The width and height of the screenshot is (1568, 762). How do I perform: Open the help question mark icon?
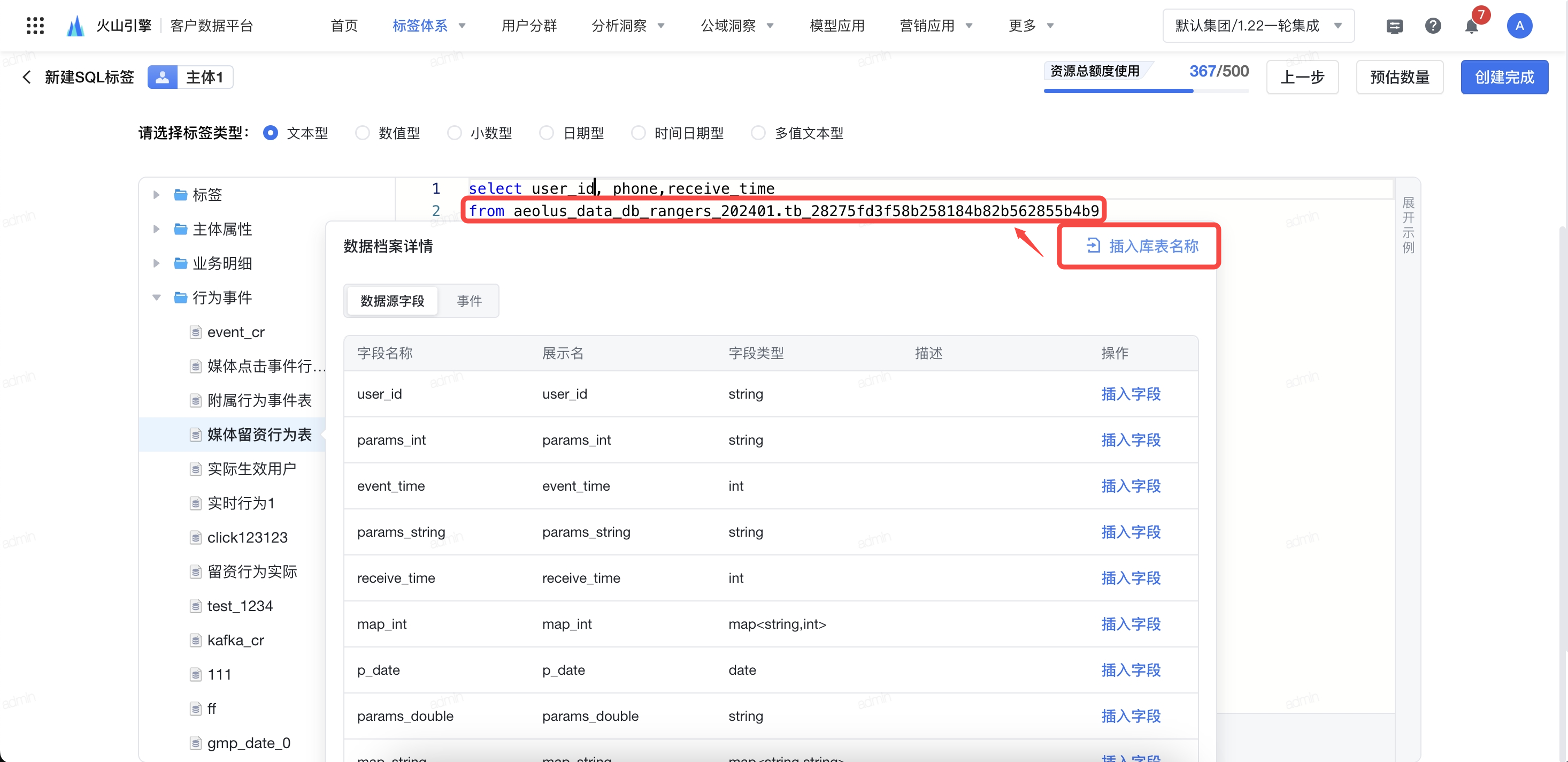click(x=1433, y=26)
